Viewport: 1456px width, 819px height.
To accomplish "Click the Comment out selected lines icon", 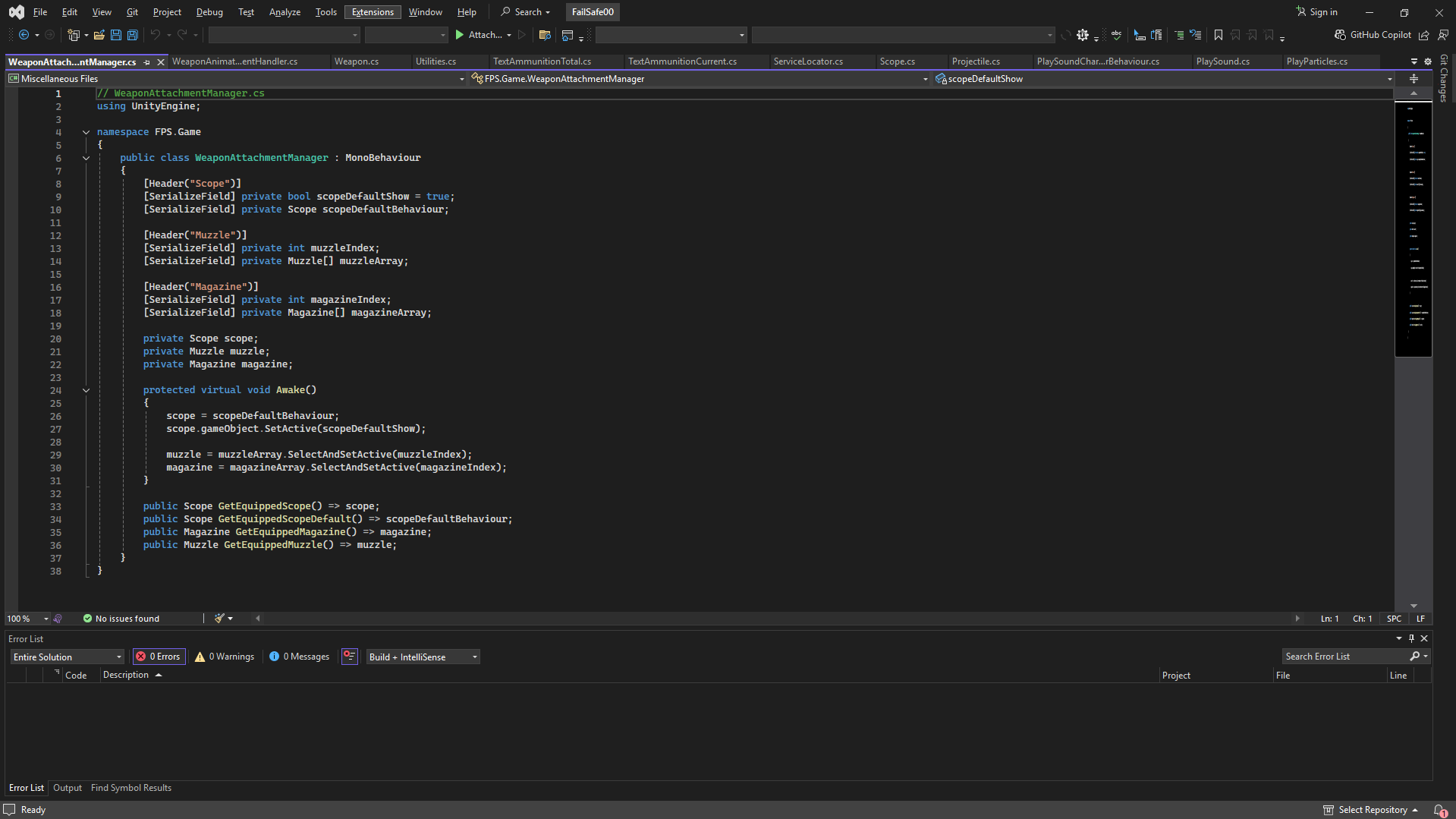I will pyautogui.click(x=1178, y=35).
